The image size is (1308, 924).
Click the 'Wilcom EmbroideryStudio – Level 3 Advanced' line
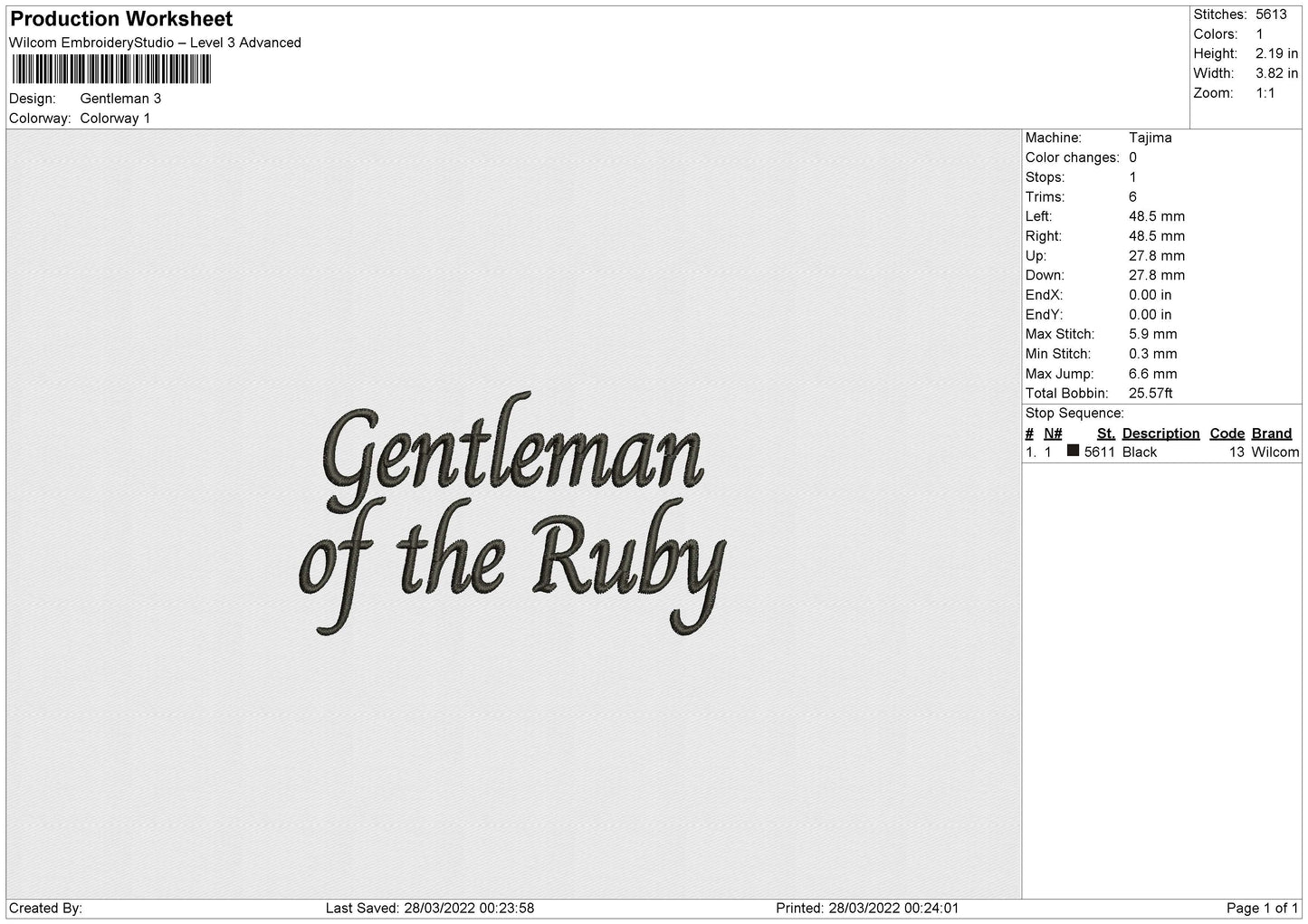[155, 43]
